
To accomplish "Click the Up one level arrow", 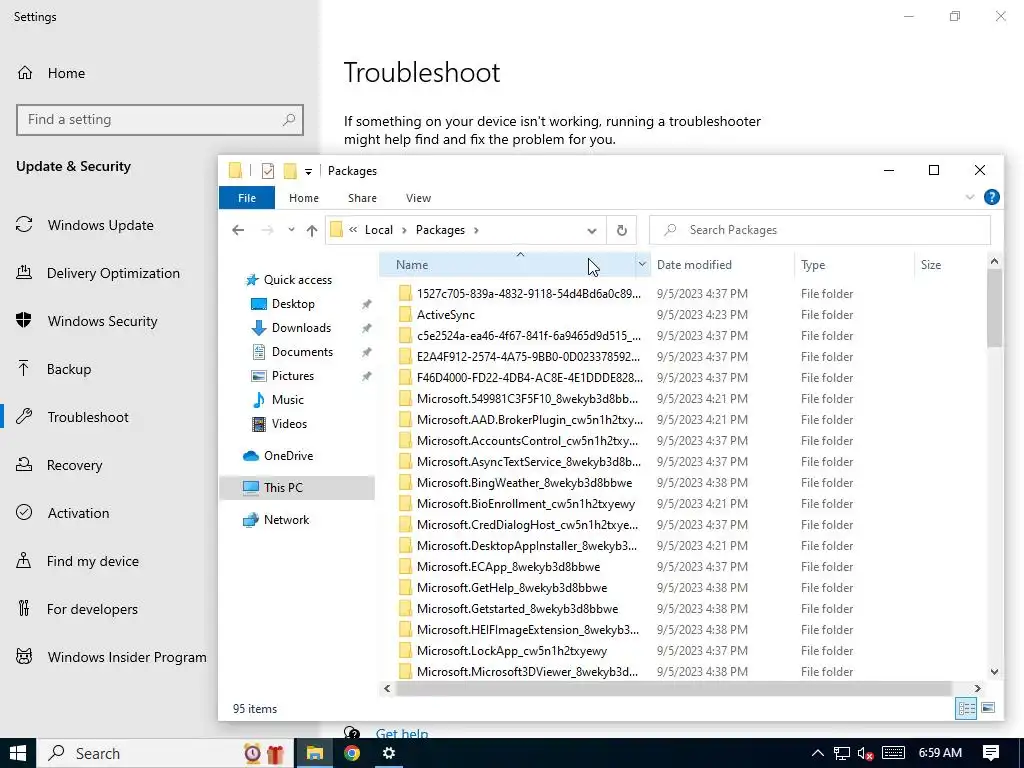I will pos(312,230).
